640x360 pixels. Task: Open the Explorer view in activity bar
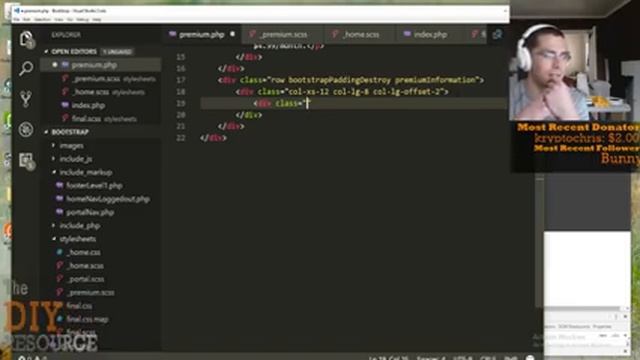click(x=27, y=40)
